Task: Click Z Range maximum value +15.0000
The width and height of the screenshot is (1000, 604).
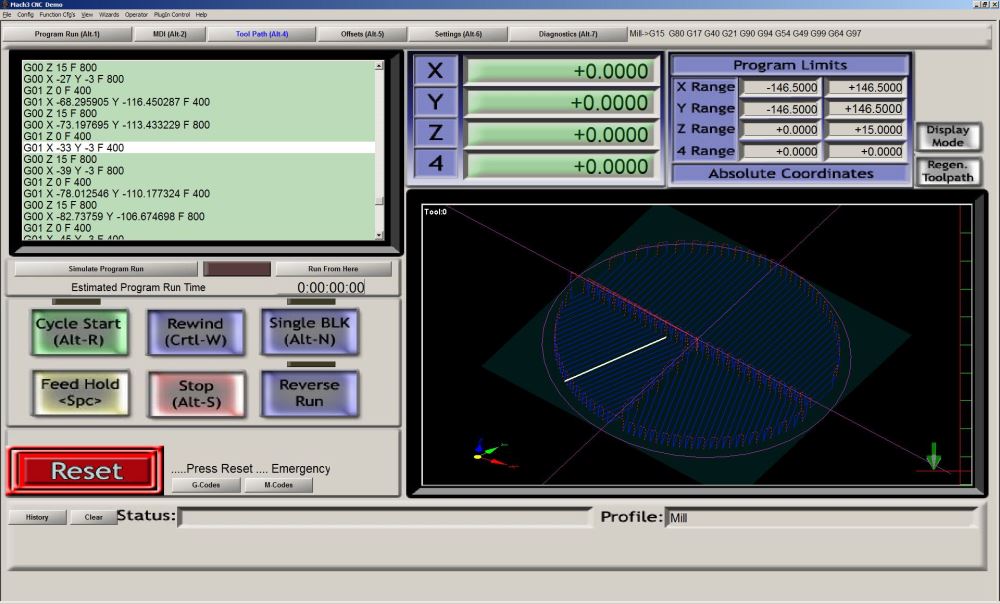Action: [x=865, y=130]
